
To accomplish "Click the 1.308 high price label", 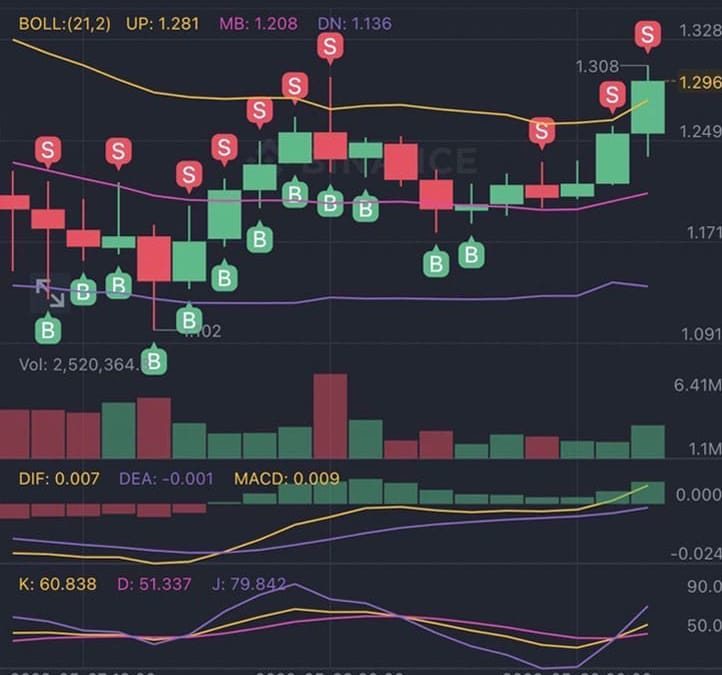I will point(598,67).
